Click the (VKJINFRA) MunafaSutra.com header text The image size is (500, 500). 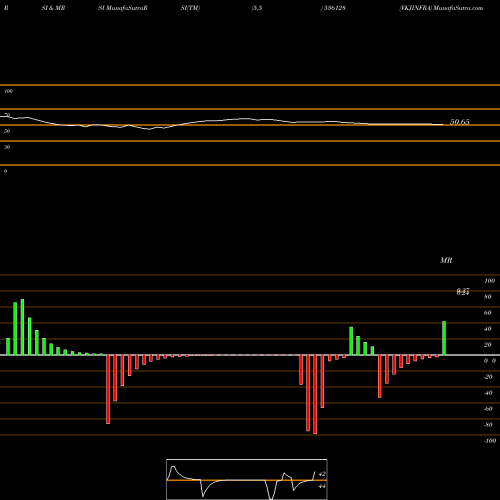click(x=441, y=8)
